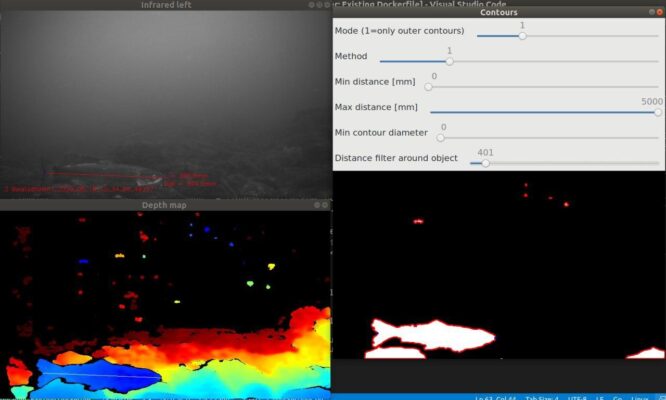The height and width of the screenshot is (400, 666).
Task: Click 'Mode (1=only outer contours)' label
Action: [399, 31]
